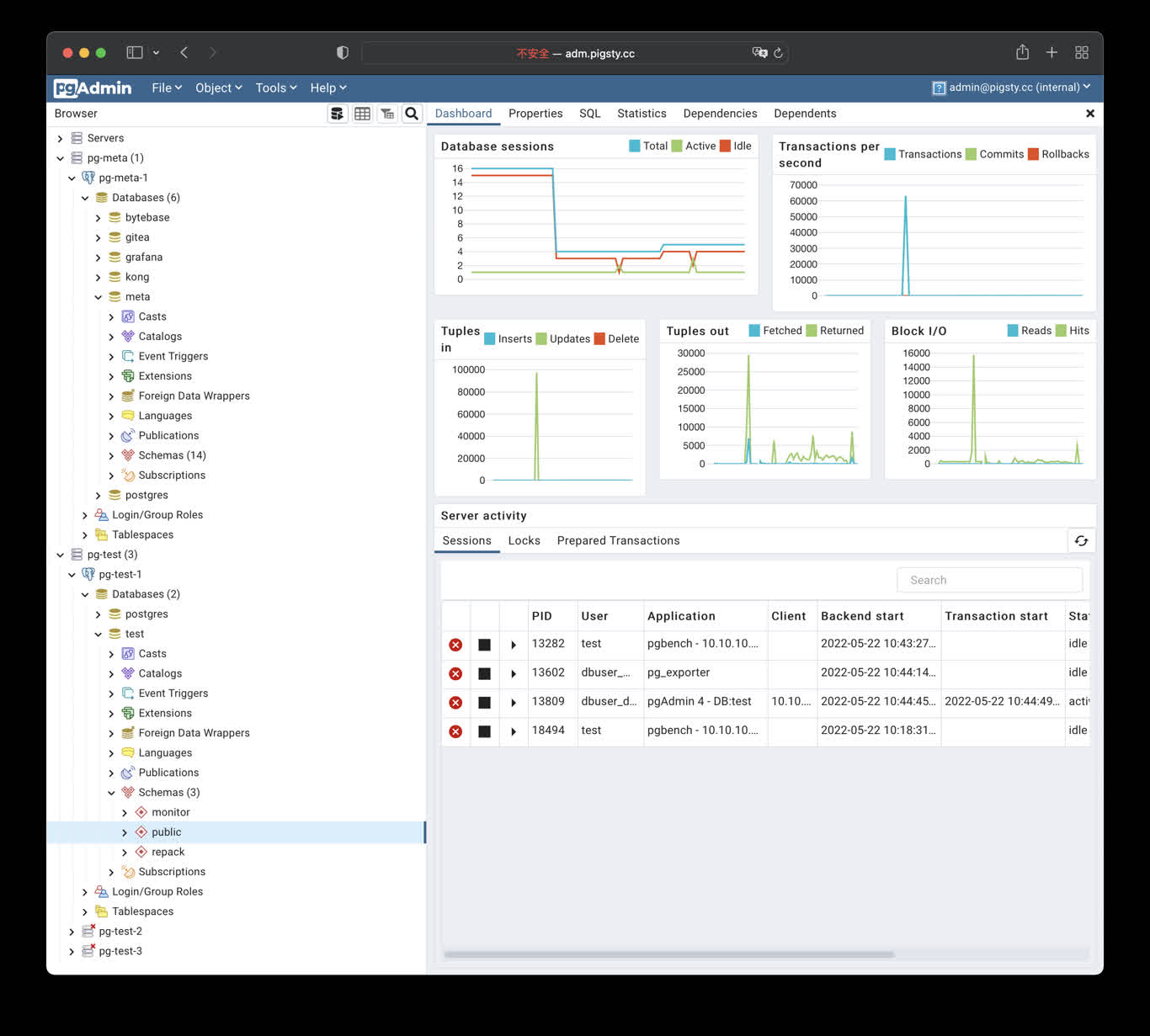Switch to the Locks tab
The image size is (1150, 1036).
click(x=524, y=541)
